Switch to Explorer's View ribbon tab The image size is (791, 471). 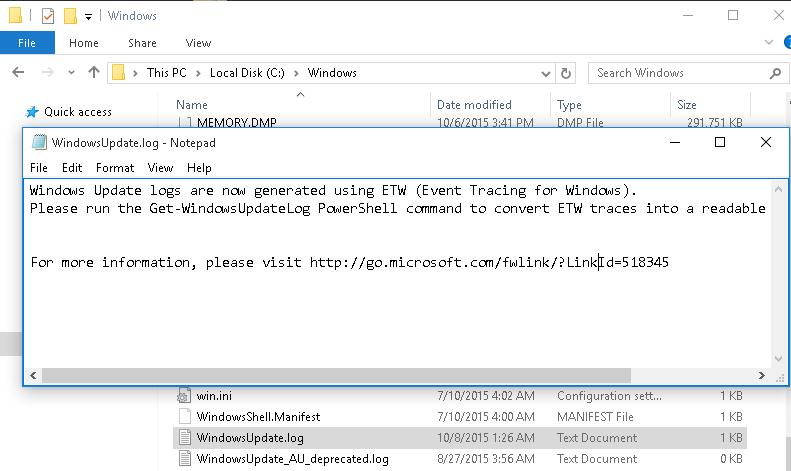pyautogui.click(x=198, y=43)
